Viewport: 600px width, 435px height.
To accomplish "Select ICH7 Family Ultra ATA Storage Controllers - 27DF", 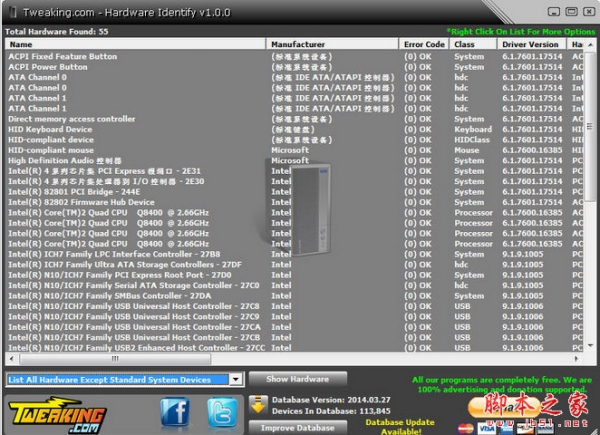I will [x=294, y=264].
